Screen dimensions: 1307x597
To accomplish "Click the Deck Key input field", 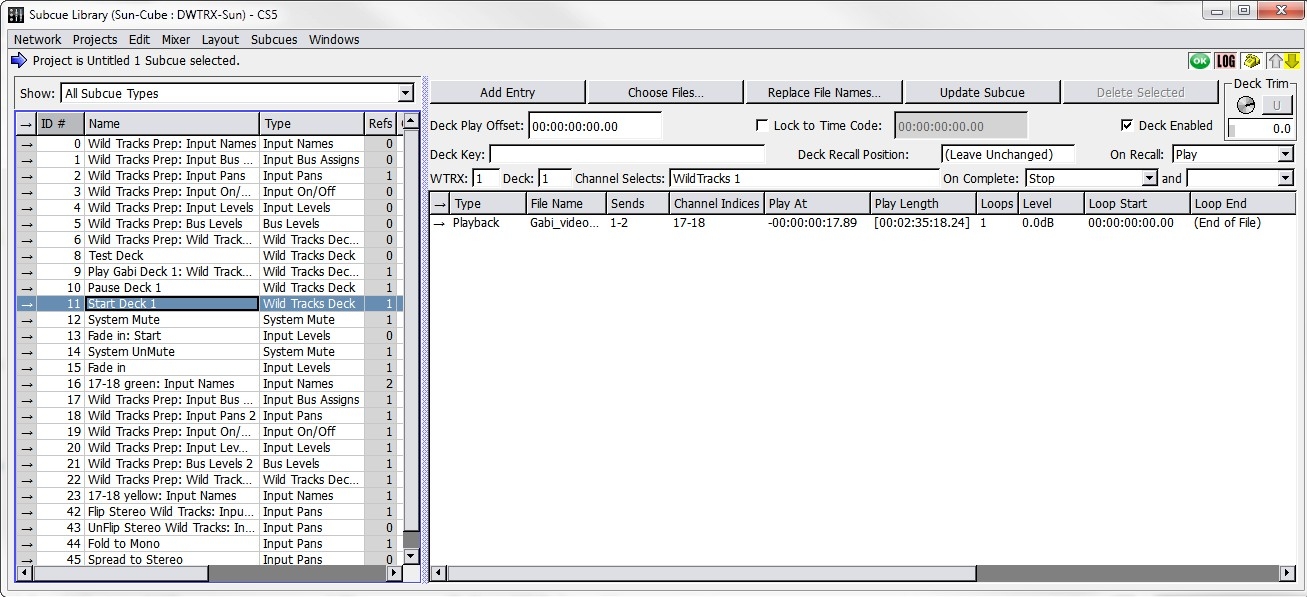I will [x=626, y=155].
